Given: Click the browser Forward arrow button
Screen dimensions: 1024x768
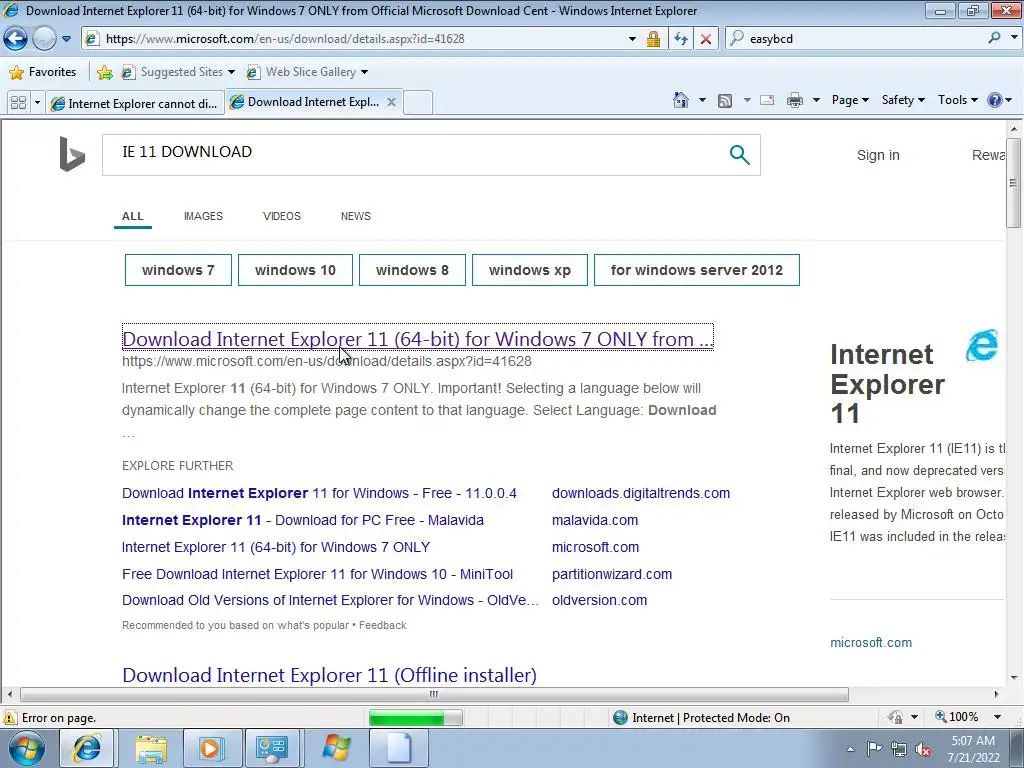Looking at the screenshot, I should coord(44,39).
